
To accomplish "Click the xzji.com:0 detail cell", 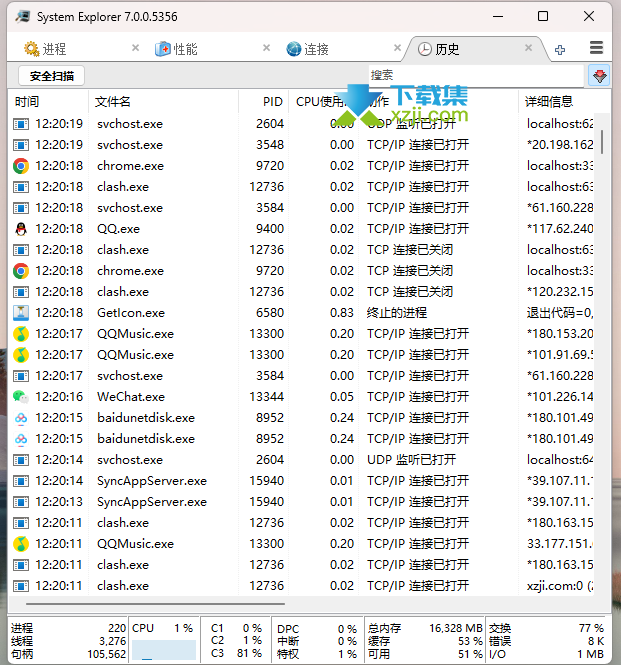I will [x=560, y=586].
